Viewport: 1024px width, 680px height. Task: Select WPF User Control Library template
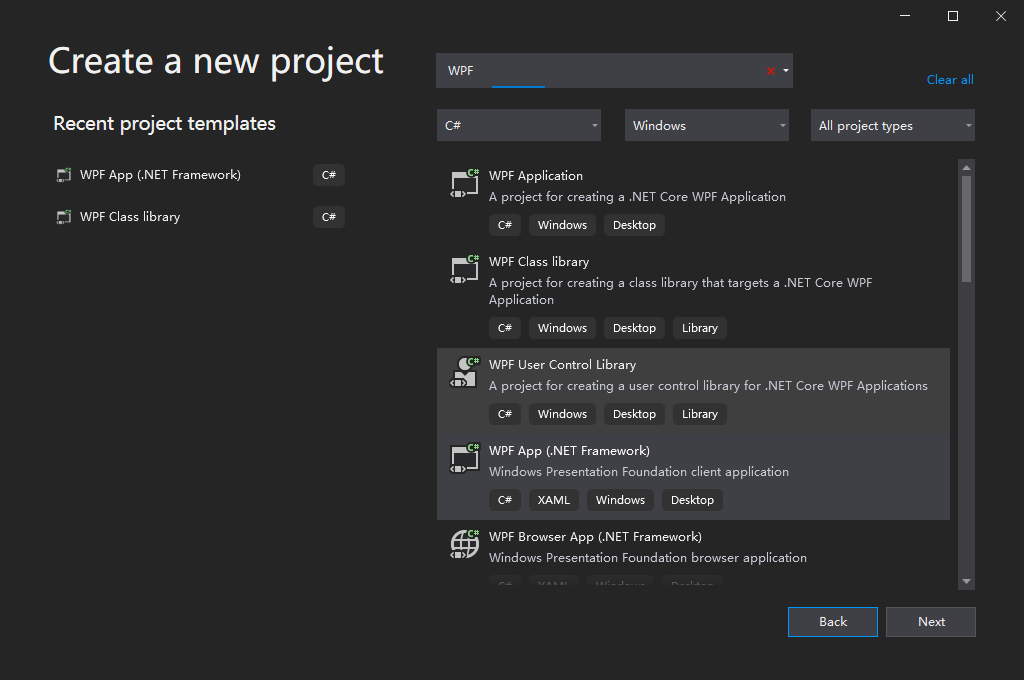pos(562,365)
